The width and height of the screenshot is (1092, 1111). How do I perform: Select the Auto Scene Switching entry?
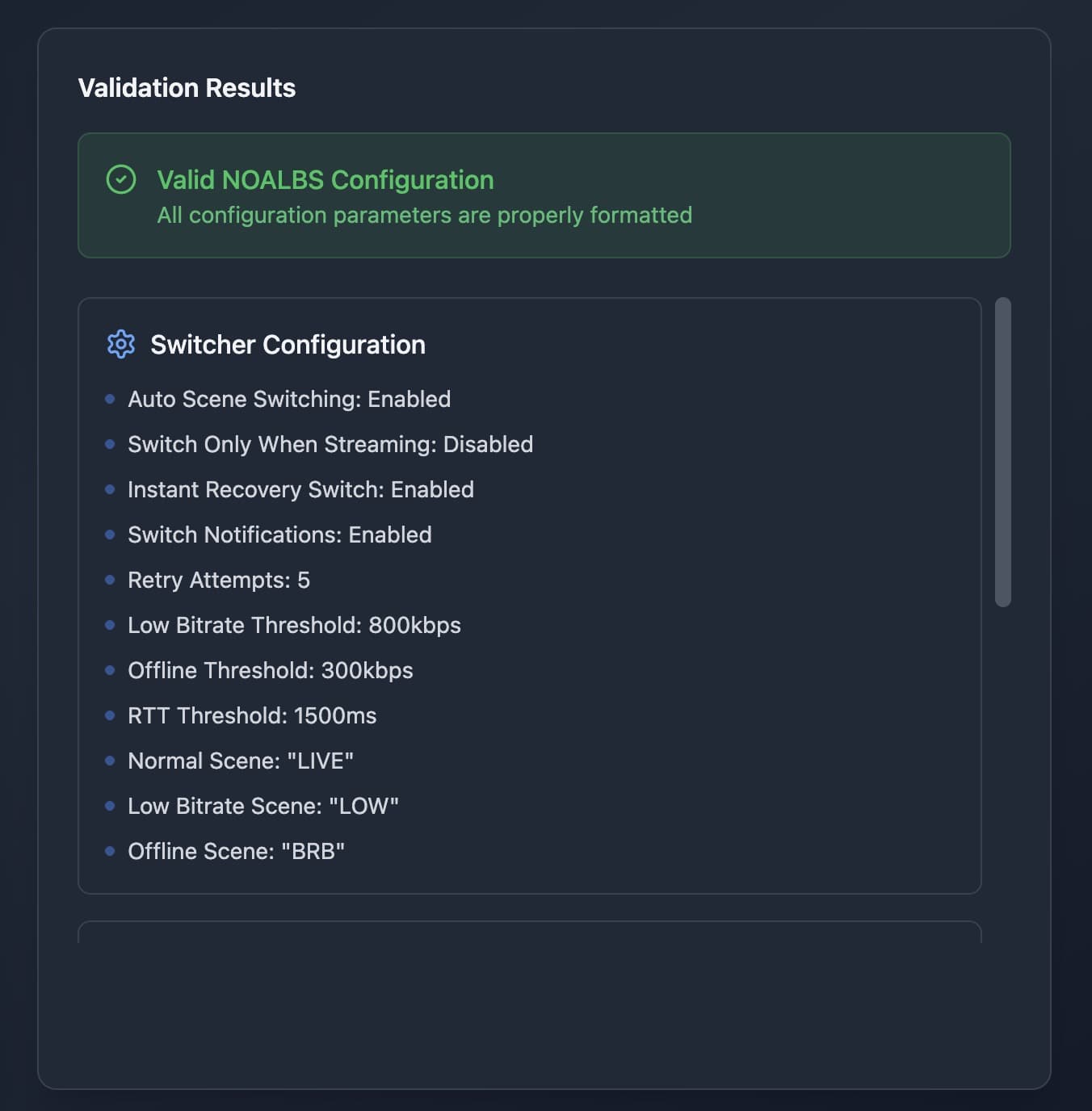289,399
